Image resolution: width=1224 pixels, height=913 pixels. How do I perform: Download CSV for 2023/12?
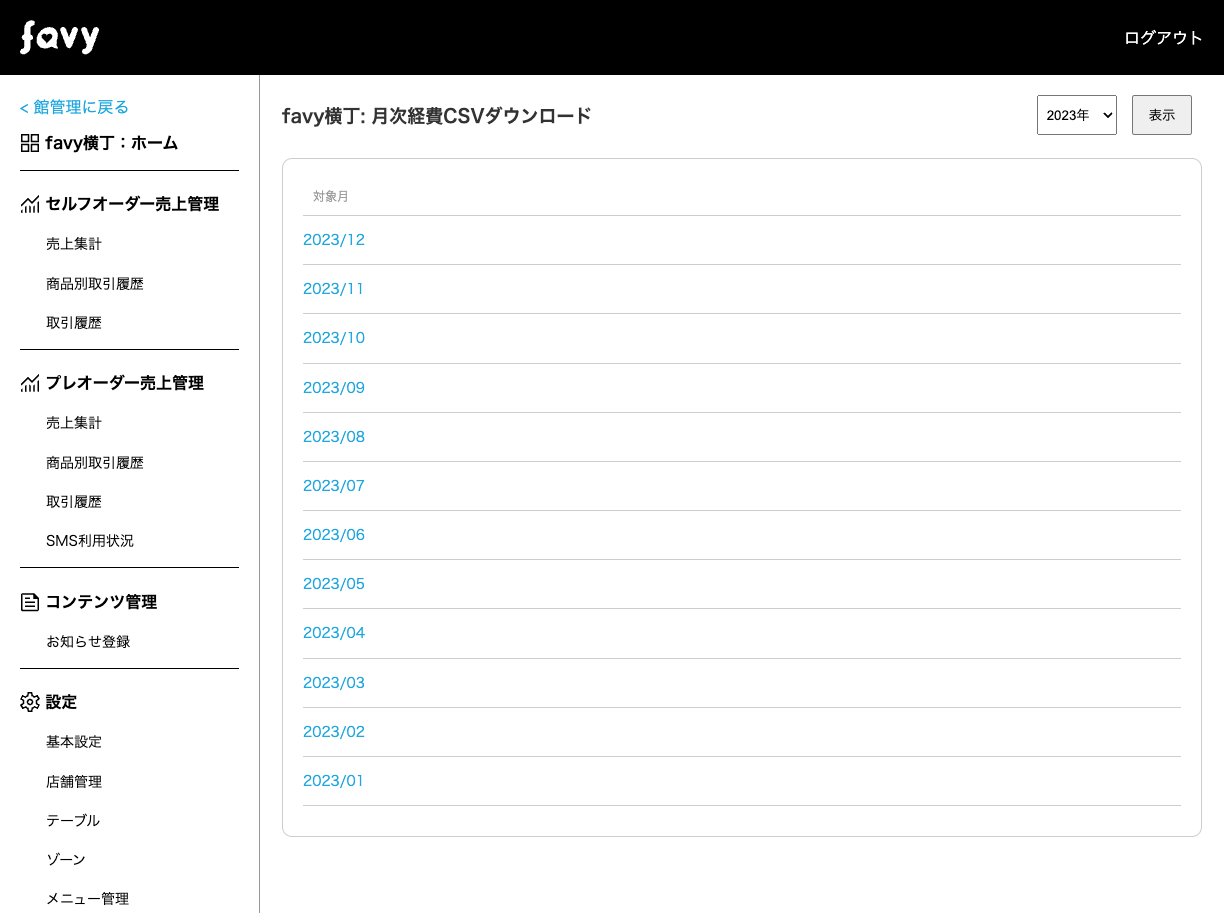334,240
